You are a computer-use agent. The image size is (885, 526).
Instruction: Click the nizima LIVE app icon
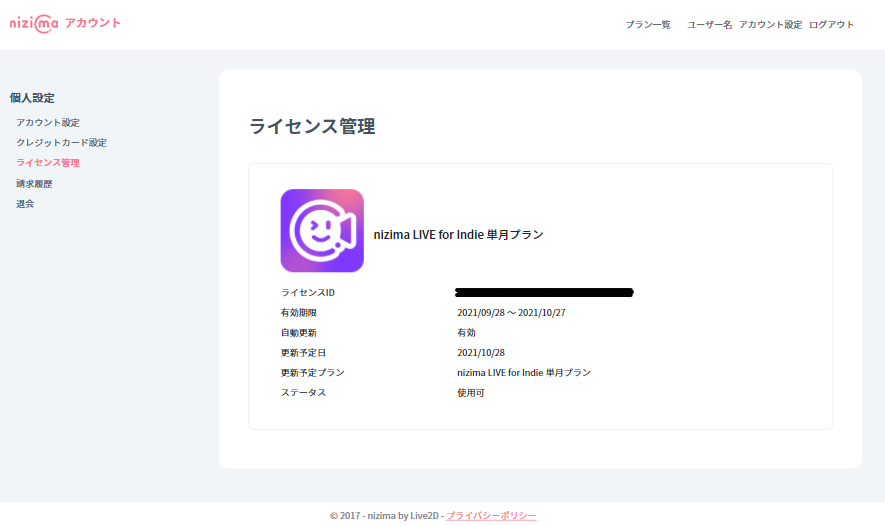tap(322, 230)
